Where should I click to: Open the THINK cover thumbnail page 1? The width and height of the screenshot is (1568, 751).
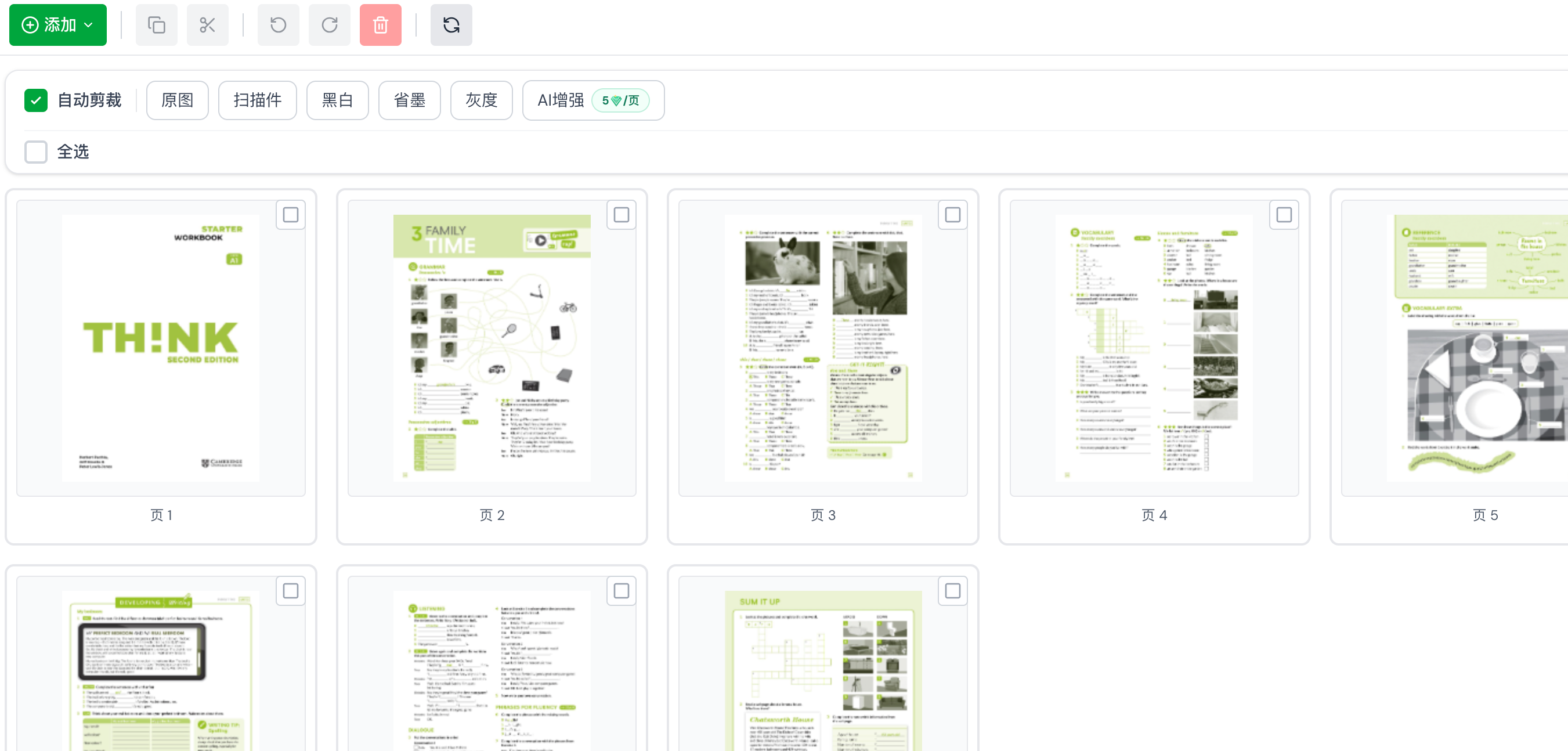coord(161,348)
